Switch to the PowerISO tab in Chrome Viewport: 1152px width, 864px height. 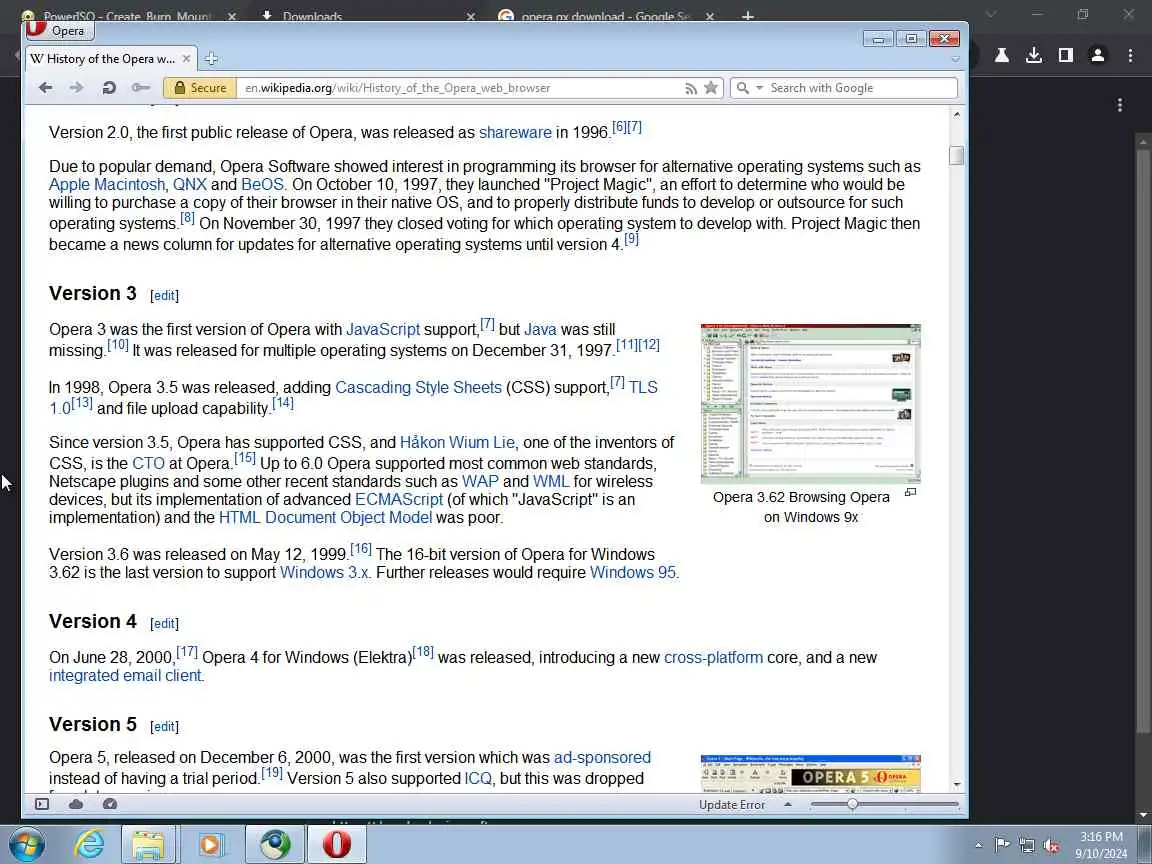pyautogui.click(x=129, y=15)
